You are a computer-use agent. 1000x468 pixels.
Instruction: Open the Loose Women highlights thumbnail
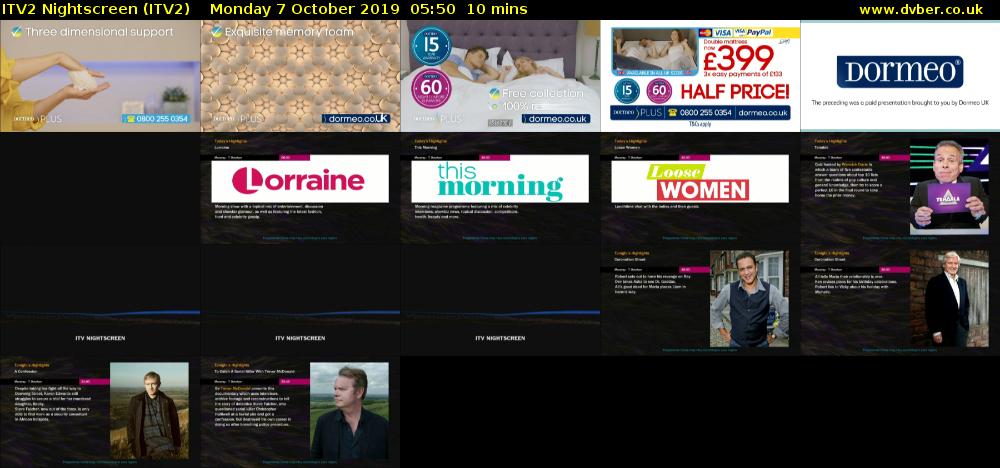(x=700, y=188)
